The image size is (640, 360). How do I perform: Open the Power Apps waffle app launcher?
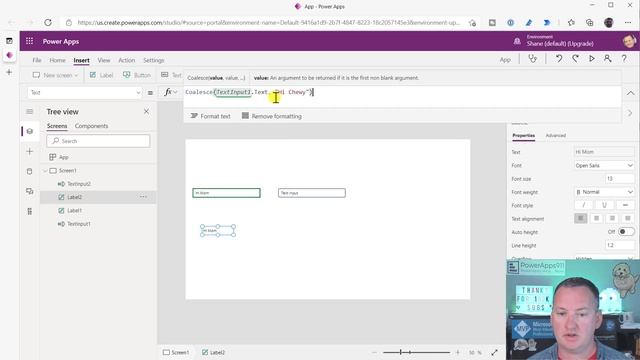[29, 41]
